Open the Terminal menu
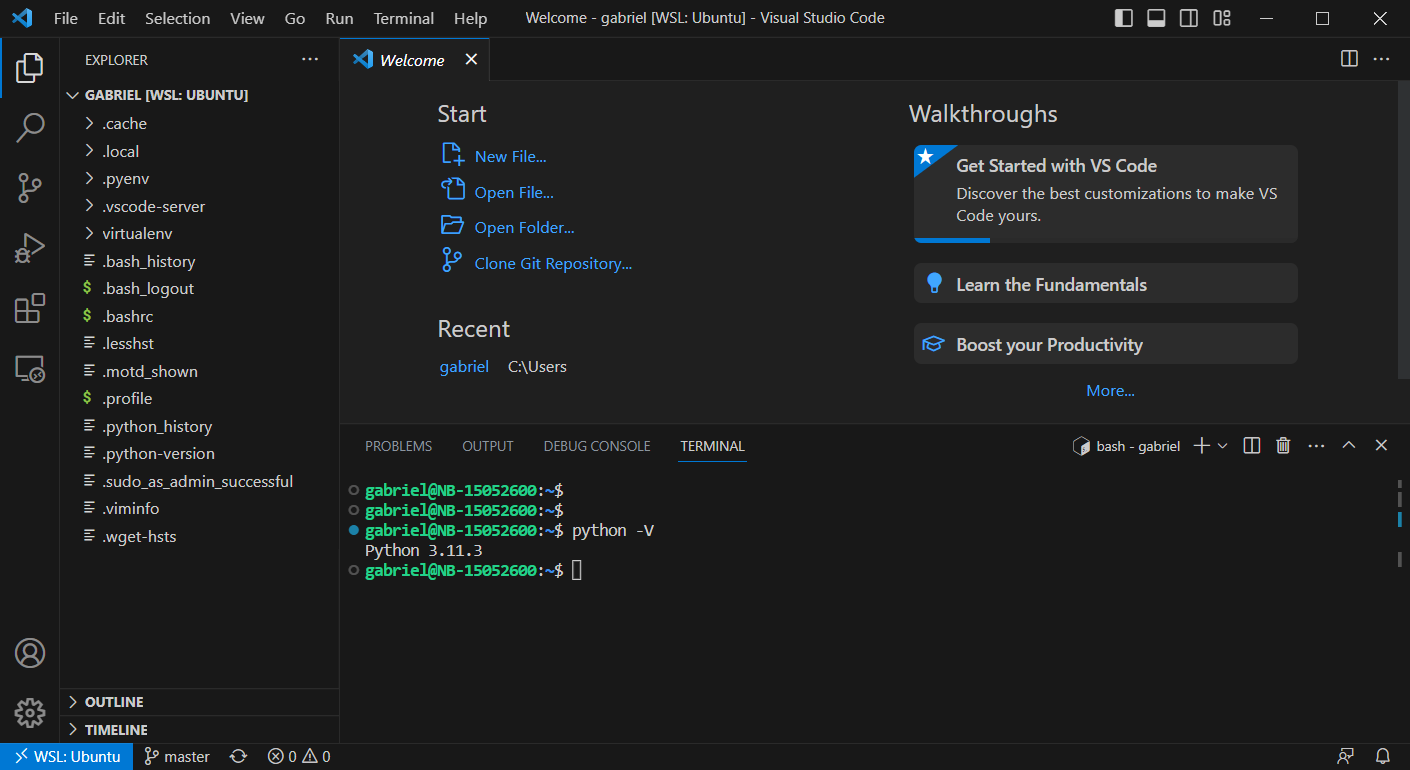1410x770 pixels. pyautogui.click(x=403, y=17)
